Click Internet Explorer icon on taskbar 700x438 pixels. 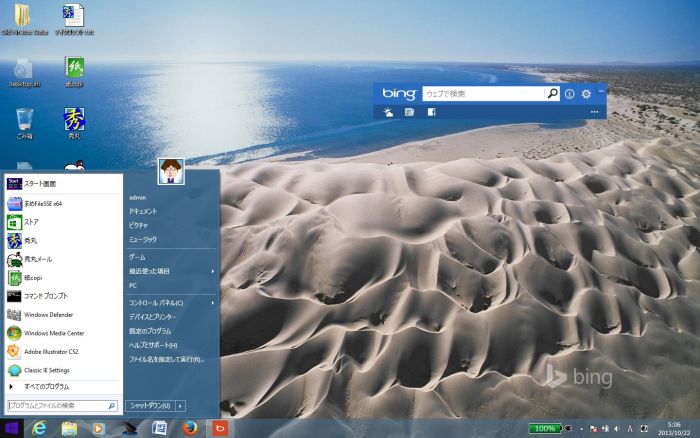(x=40, y=428)
